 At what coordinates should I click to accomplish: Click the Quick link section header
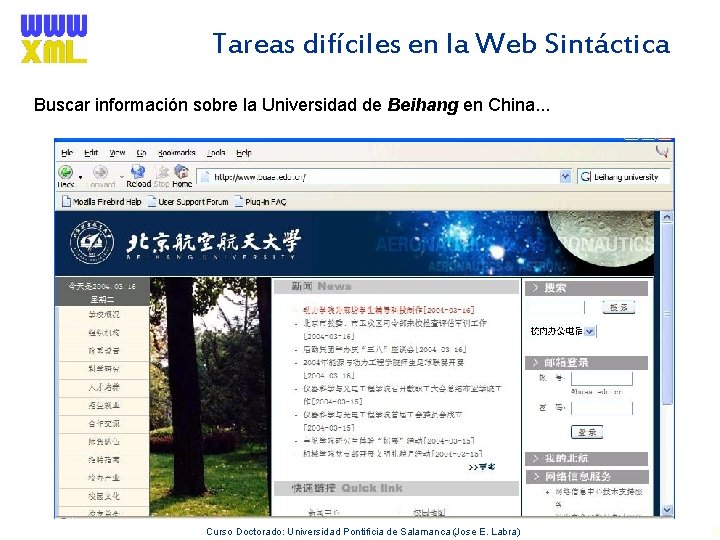click(x=396, y=488)
